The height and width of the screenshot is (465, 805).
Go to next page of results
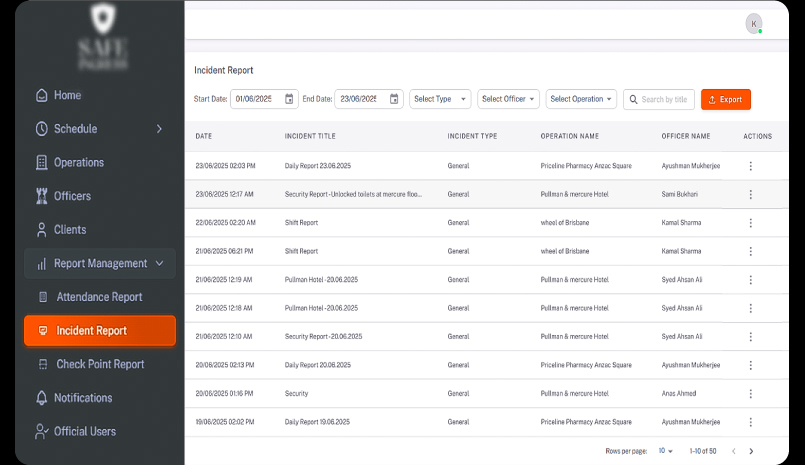pyautogui.click(x=751, y=451)
